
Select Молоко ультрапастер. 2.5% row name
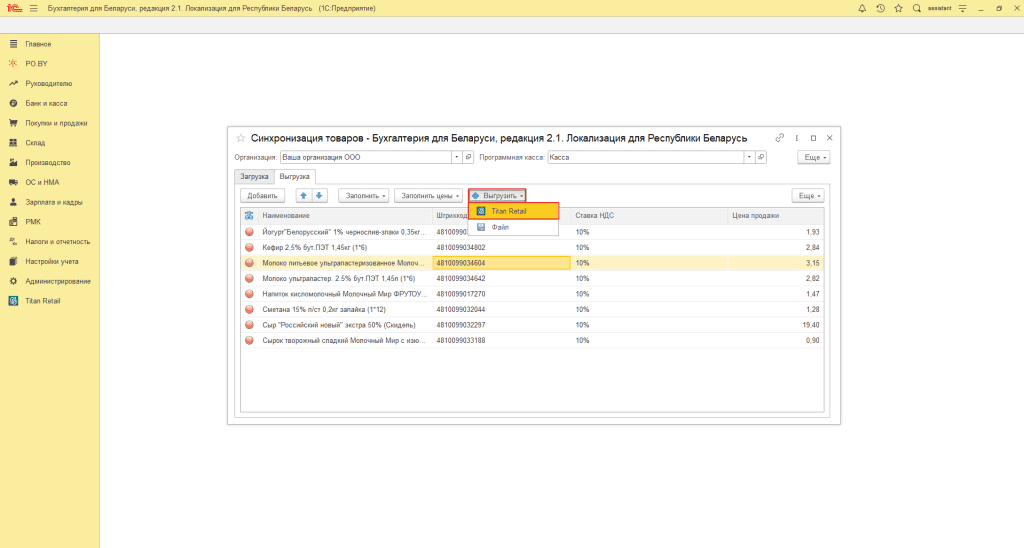[x=338, y=278]
